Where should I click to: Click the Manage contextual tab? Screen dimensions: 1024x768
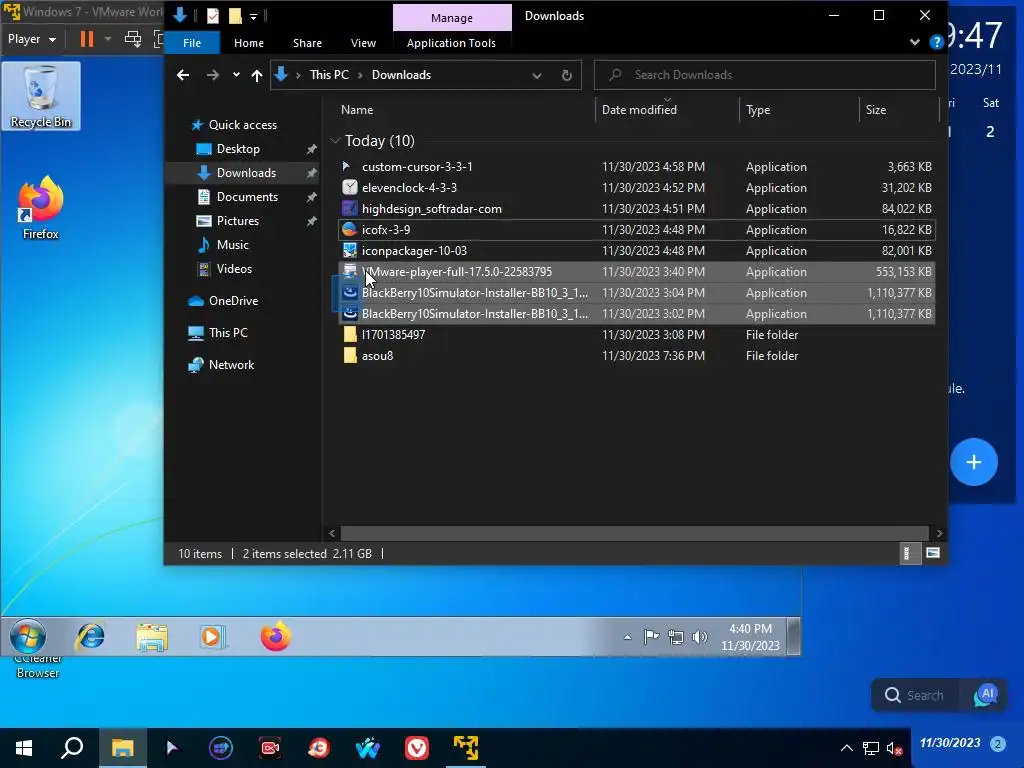(452, 18)
